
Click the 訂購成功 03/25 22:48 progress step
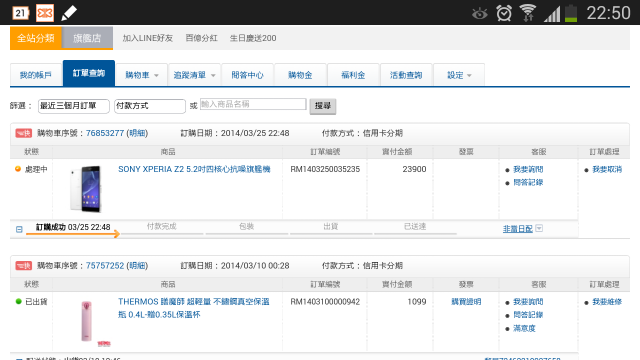click(73, 227)
